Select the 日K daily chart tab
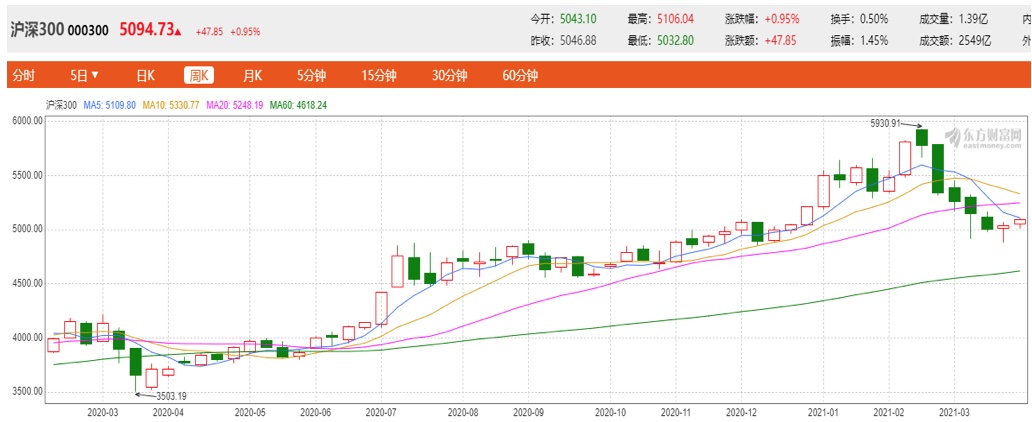The image size is (1032, 422). pos(145,75)
